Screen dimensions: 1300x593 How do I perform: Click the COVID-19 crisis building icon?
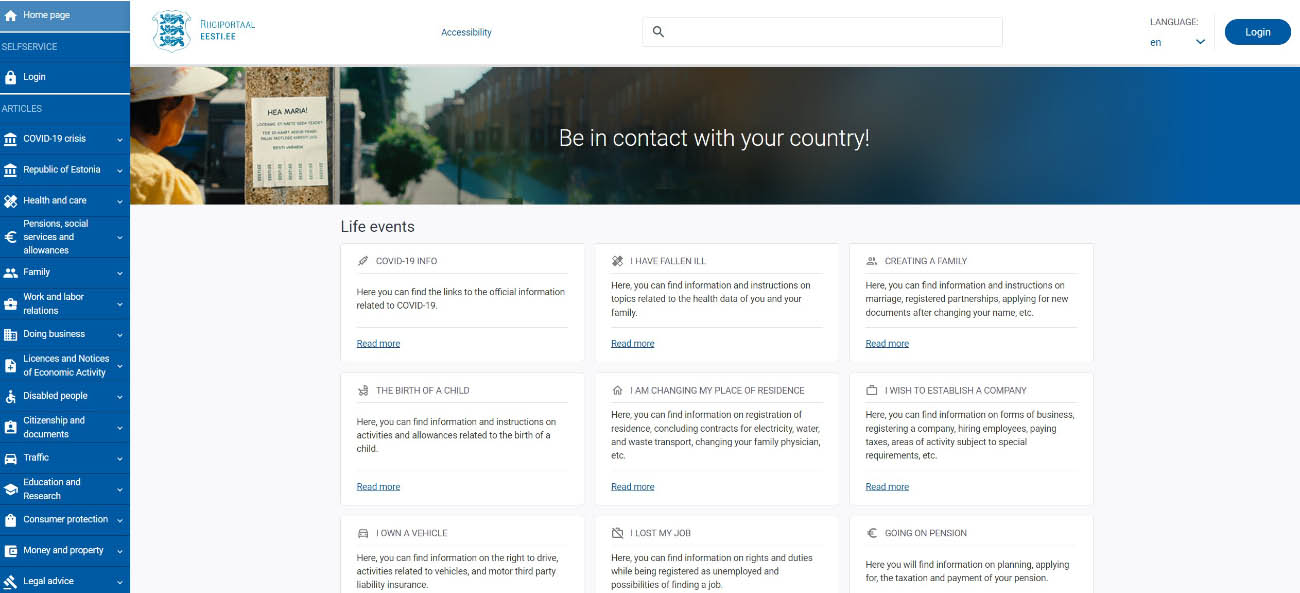(x=11, y=139)
